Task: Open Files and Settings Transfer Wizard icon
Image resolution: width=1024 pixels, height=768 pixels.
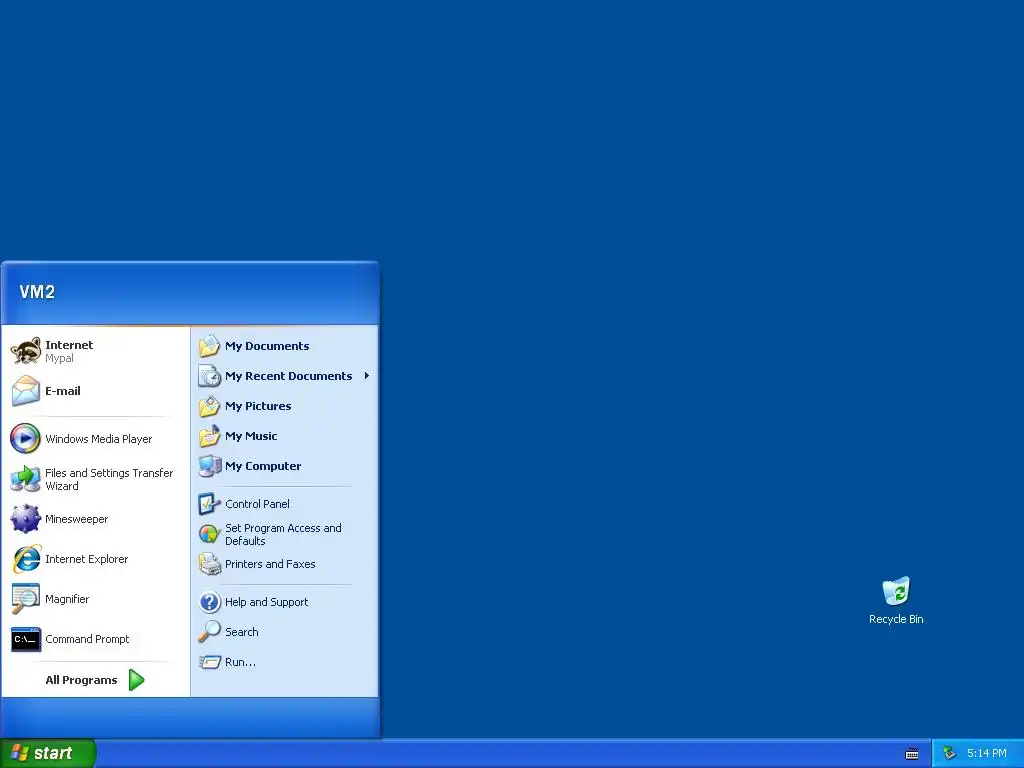Action: 25,479
